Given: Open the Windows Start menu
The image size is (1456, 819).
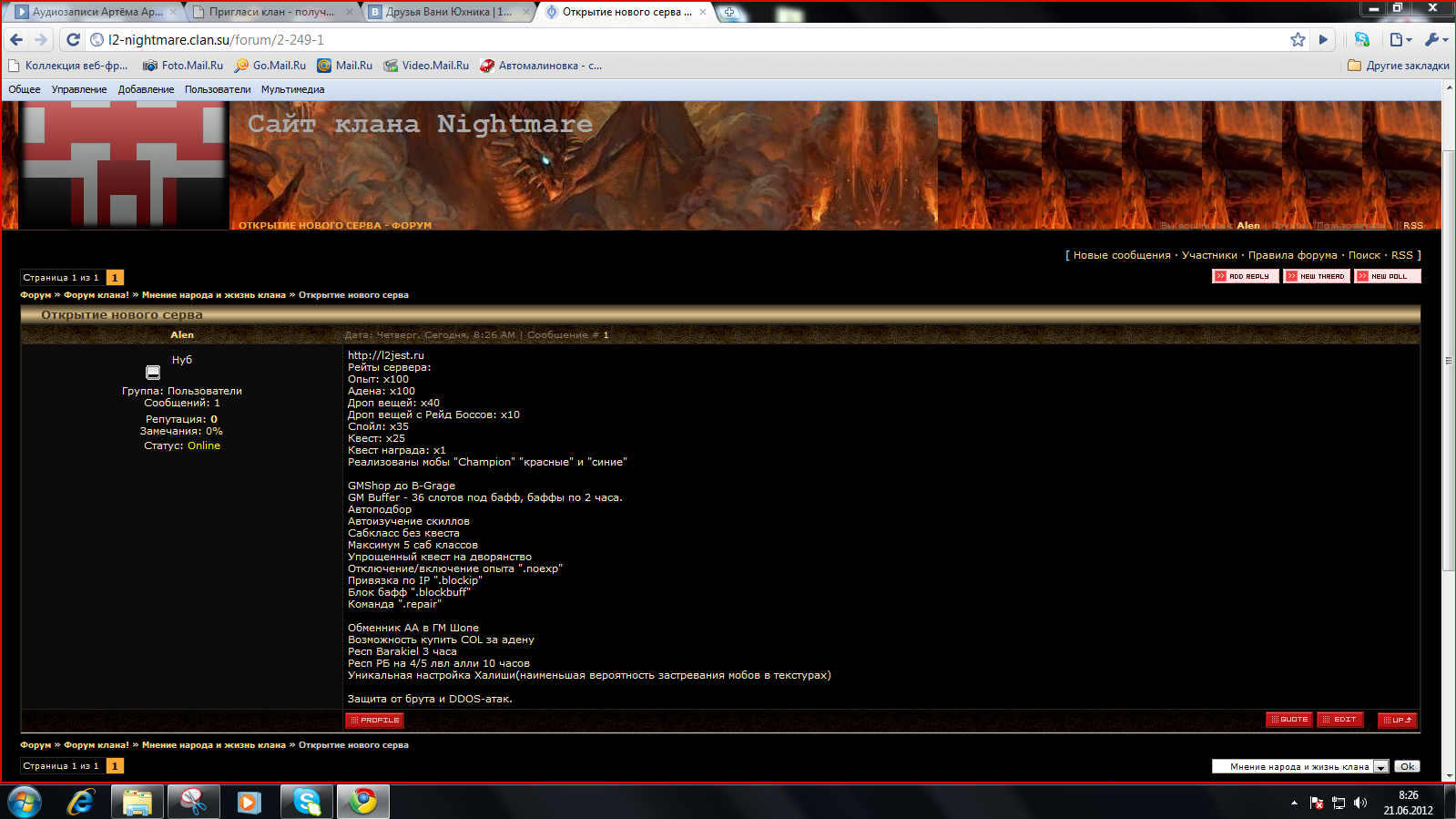Looking at the screenshot, I should pos(24,802).
